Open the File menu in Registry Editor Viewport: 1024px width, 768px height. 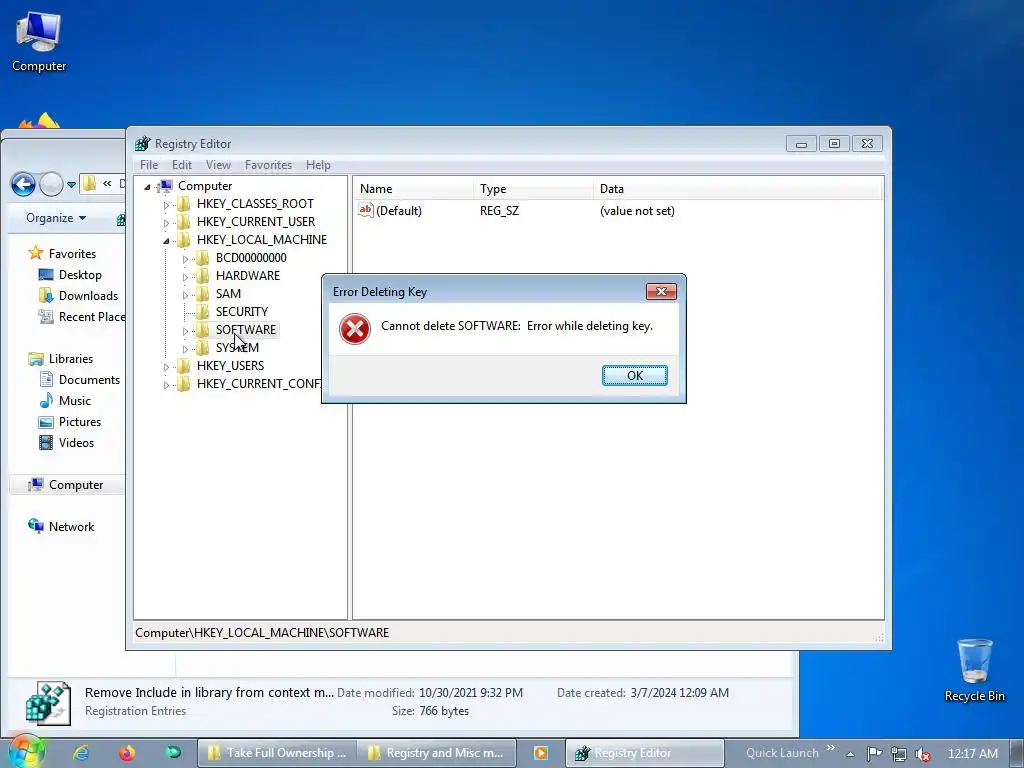coord(149,165)
